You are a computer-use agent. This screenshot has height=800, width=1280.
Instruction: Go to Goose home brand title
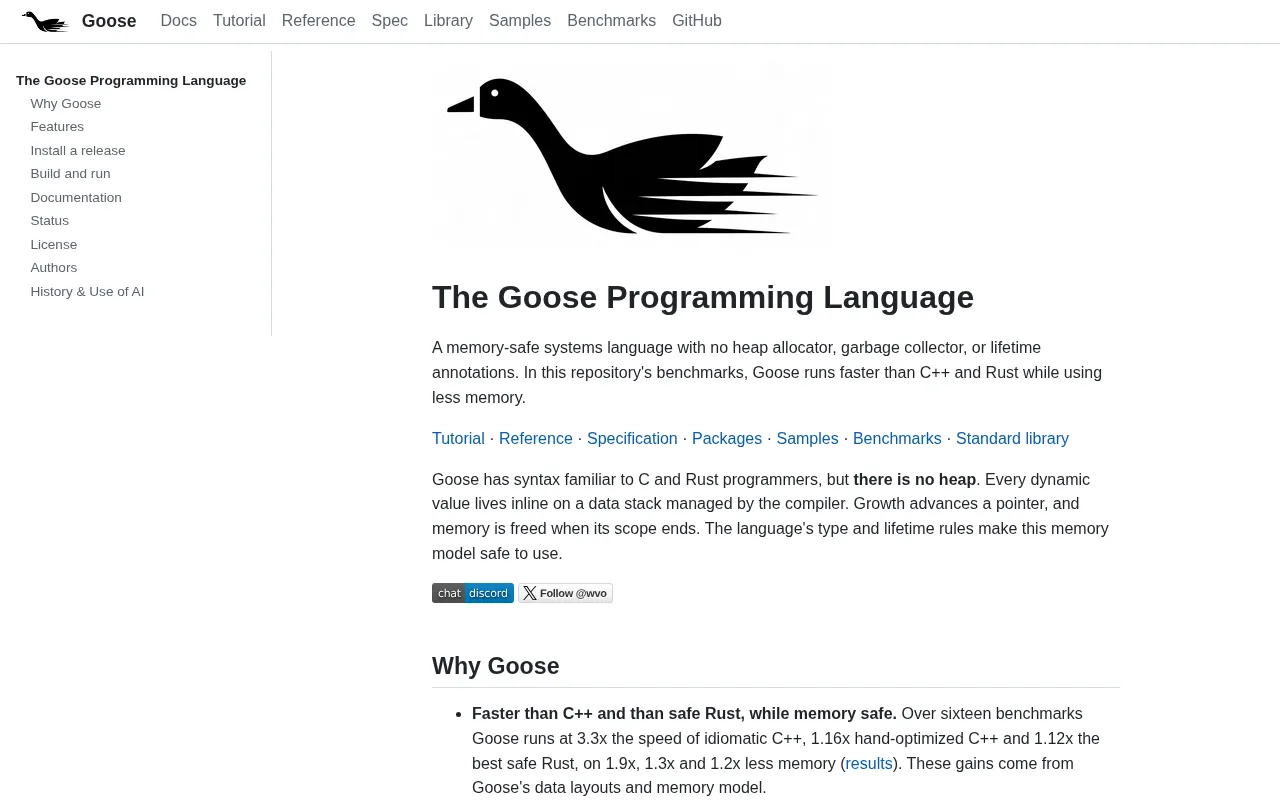coord(109,21)
